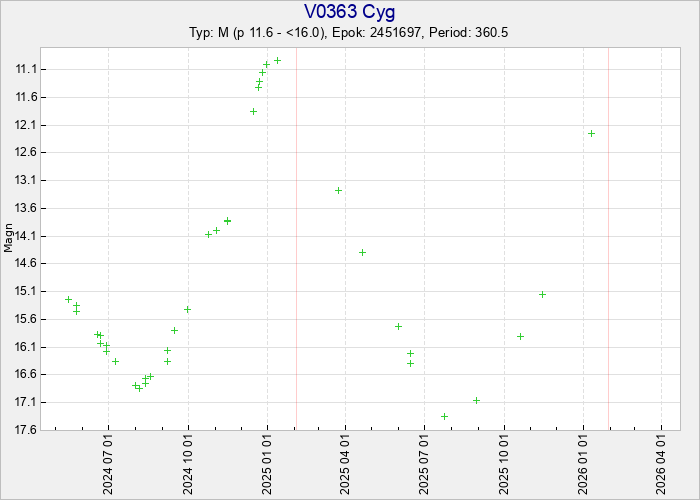The height and width of the screenshot is (500, 700).
Task: Select the green point near 17.1 before 2025 10 01
Action: tap(476, 400)
